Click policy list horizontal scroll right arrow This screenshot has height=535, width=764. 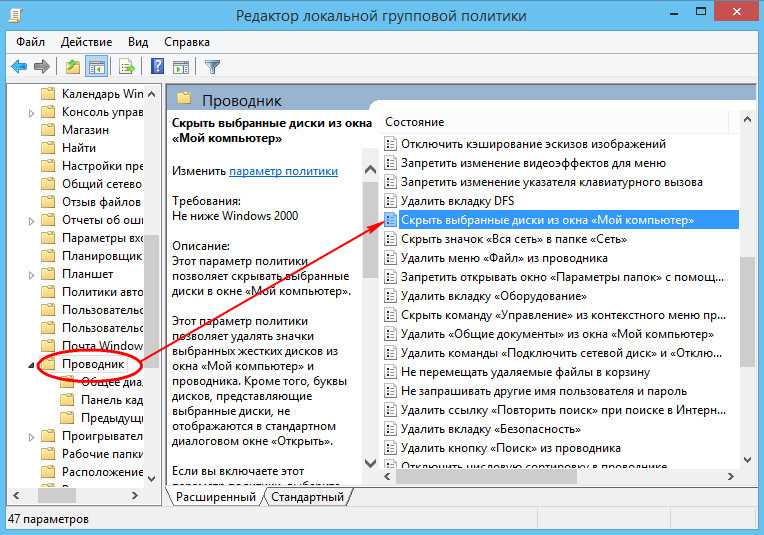tap(730, 477)
